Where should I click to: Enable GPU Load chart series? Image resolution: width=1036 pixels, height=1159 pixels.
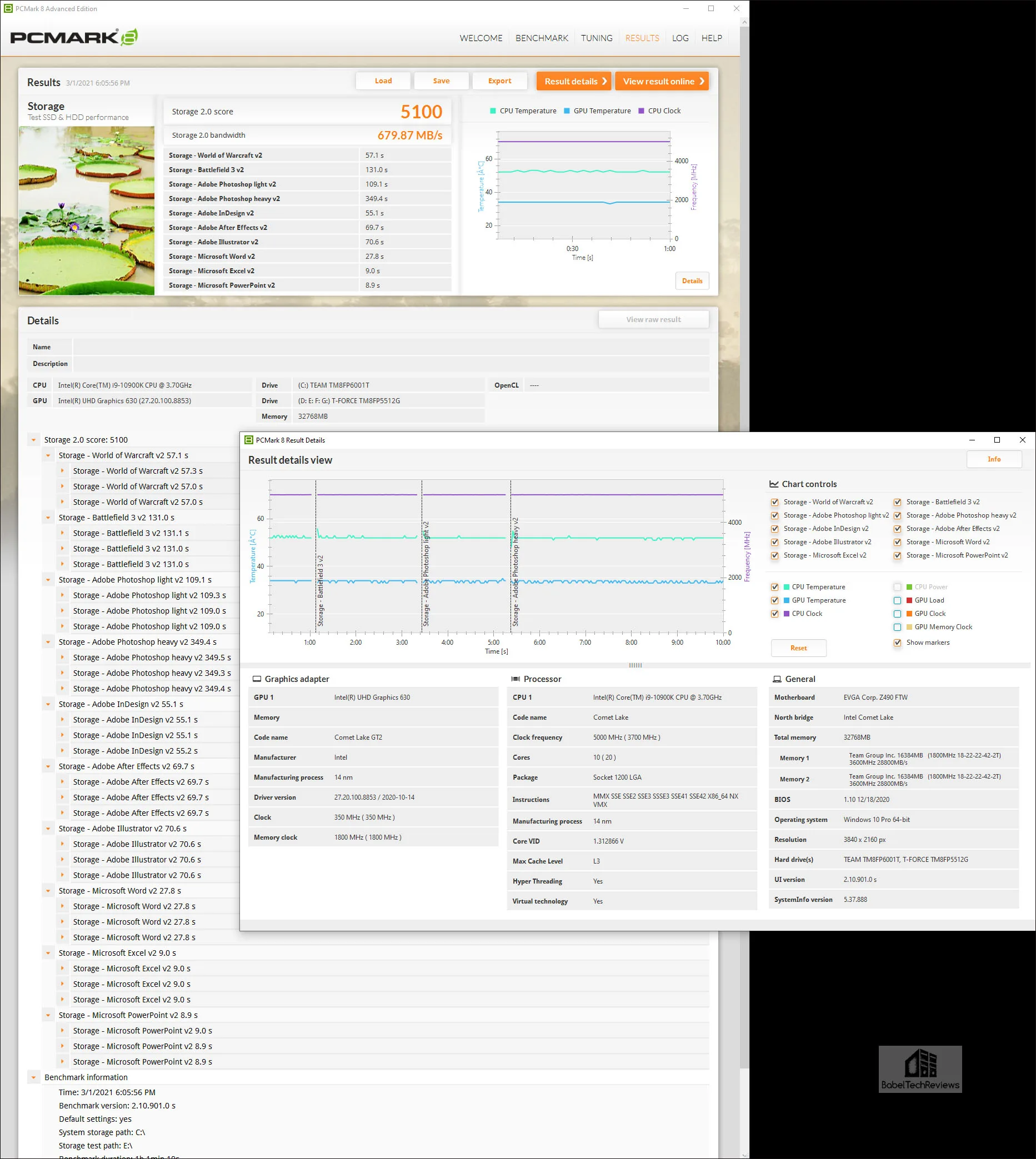coord(897,600)
